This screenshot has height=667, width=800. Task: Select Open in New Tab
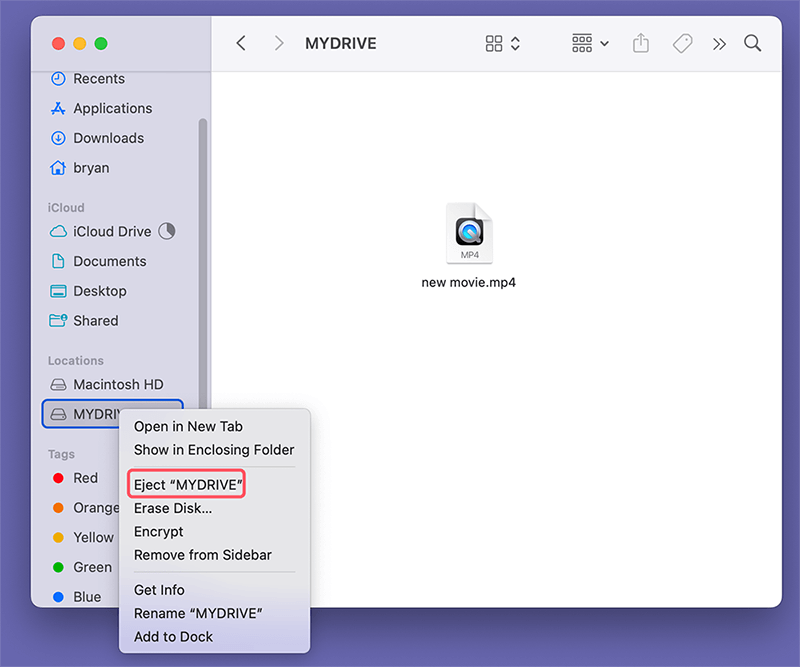coord(188,427)
